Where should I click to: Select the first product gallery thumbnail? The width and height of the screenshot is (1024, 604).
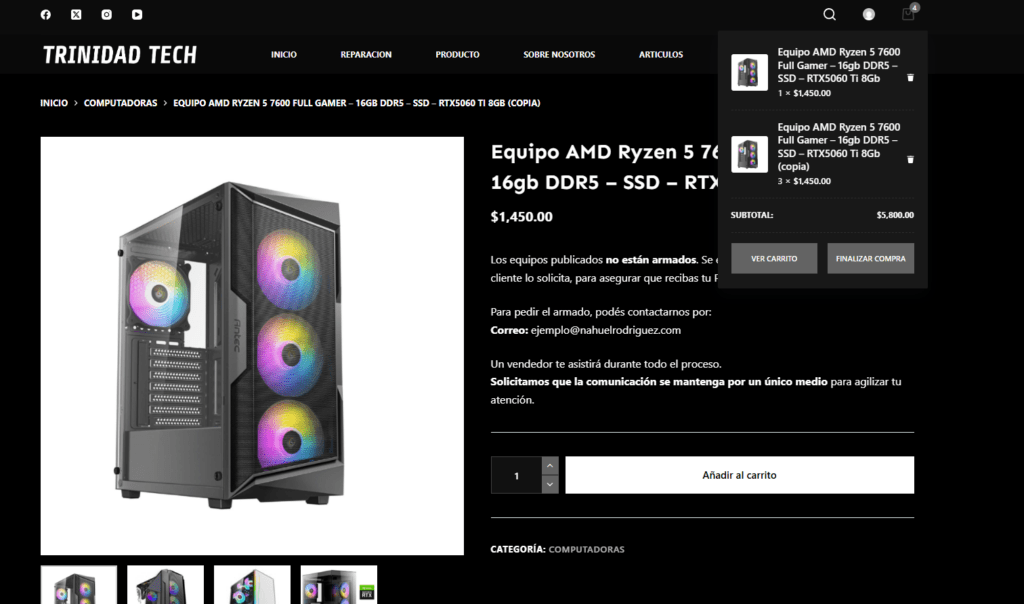click(78, 586)
